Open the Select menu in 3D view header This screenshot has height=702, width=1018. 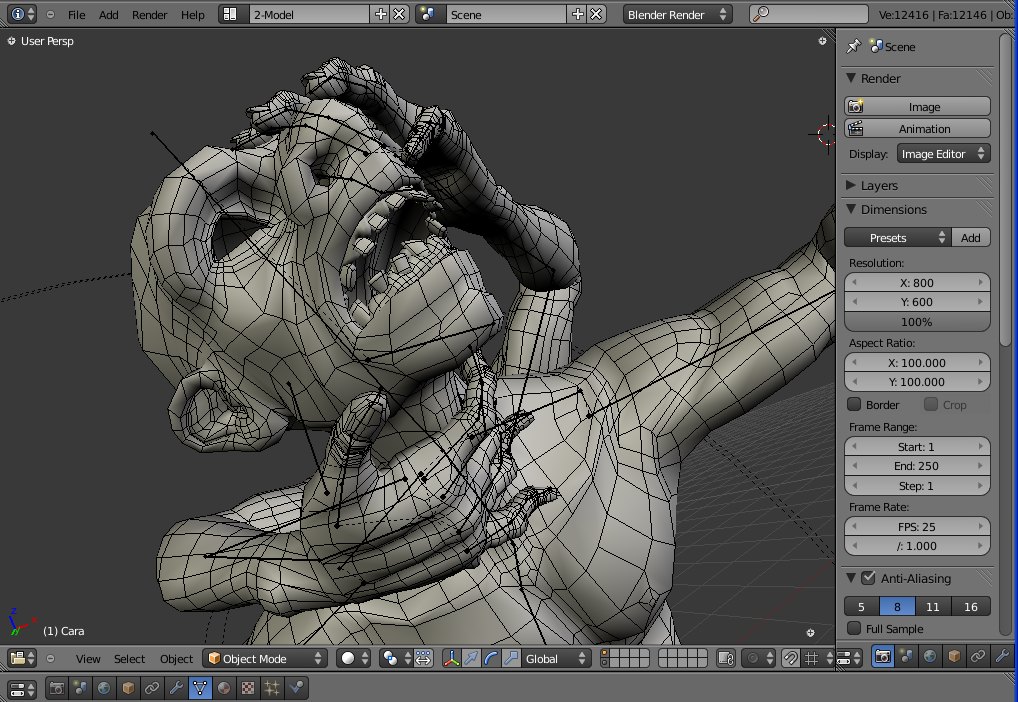pos(129,658)
